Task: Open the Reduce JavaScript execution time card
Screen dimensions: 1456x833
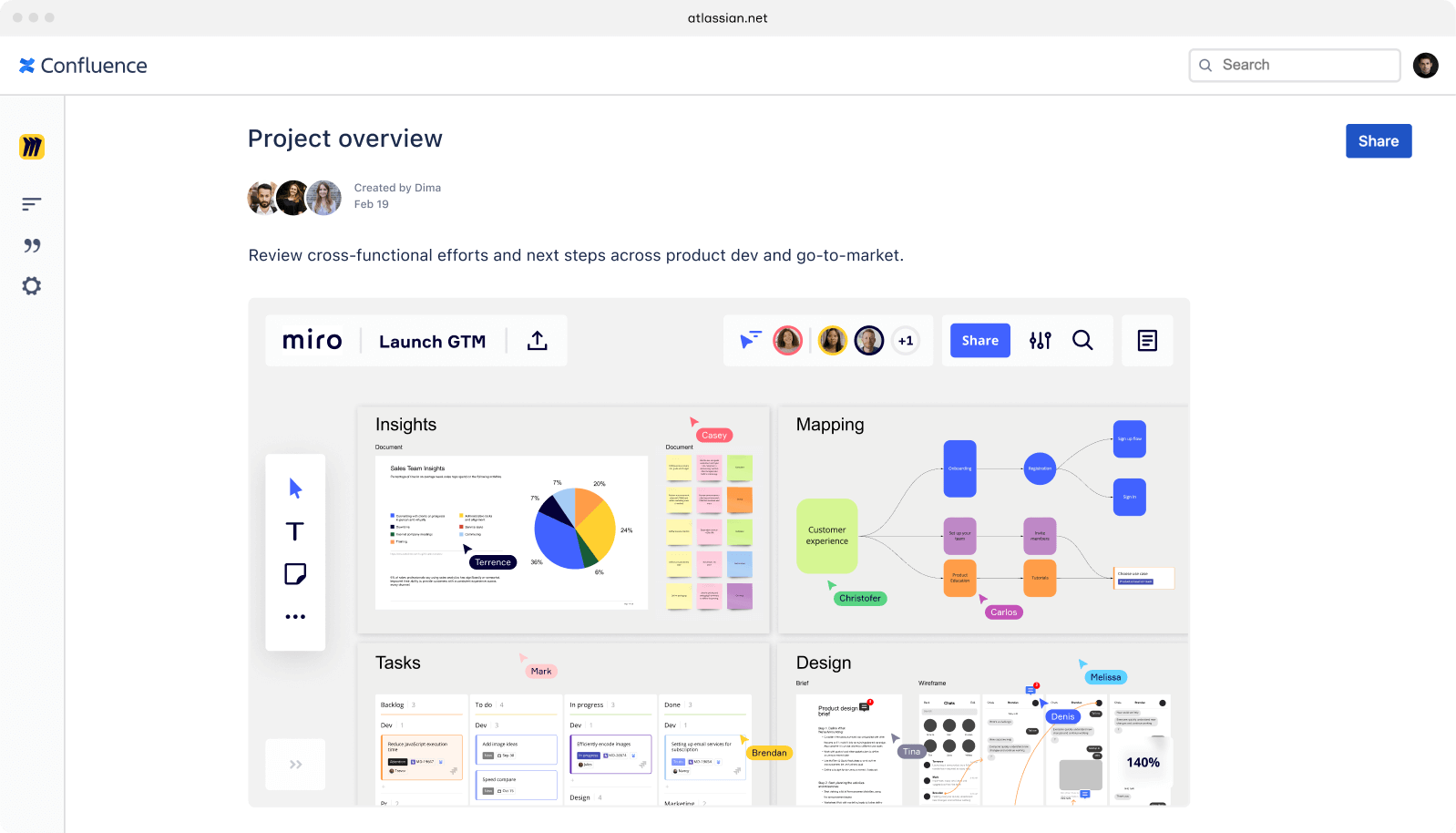Action: coord(422,757)
